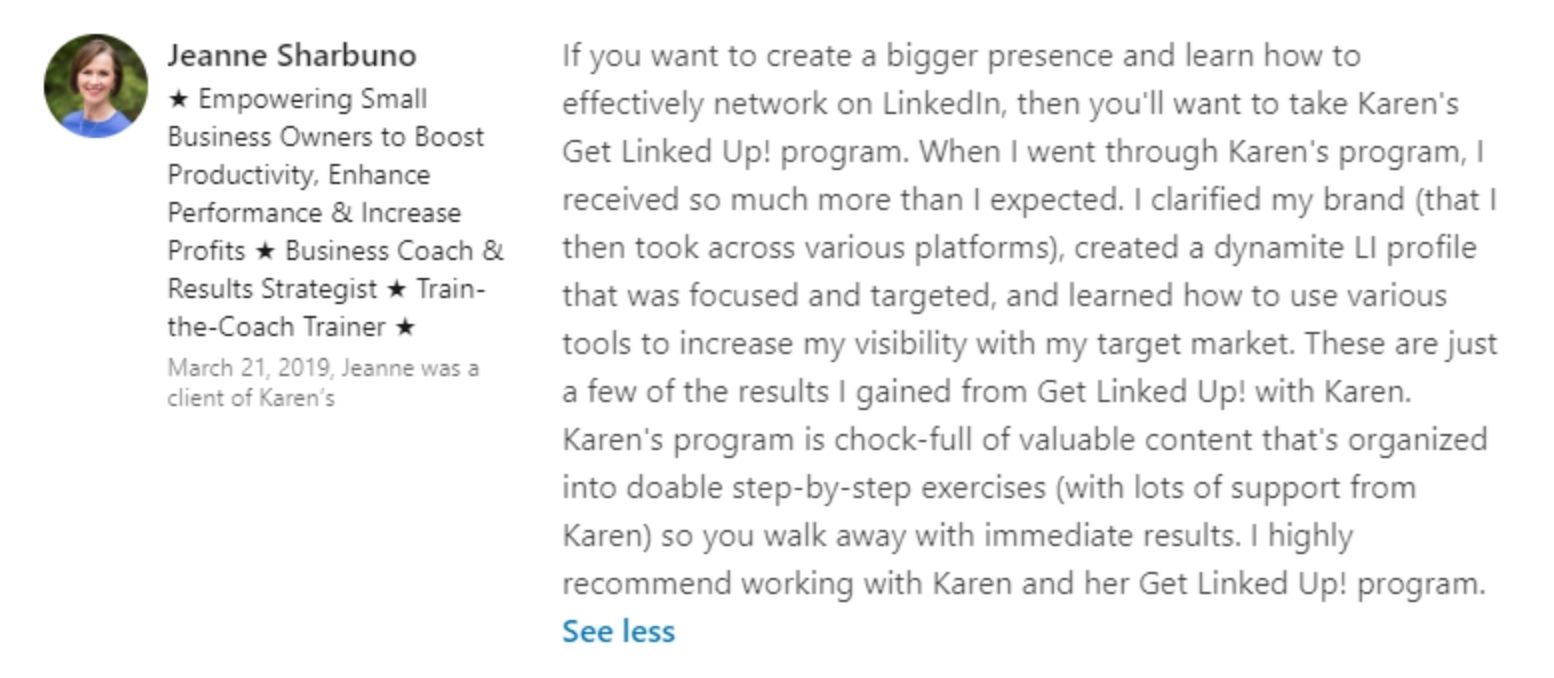The image size is (1554, 678).
Task: Click the final star after "Trainer"
Action: [405, 327]
